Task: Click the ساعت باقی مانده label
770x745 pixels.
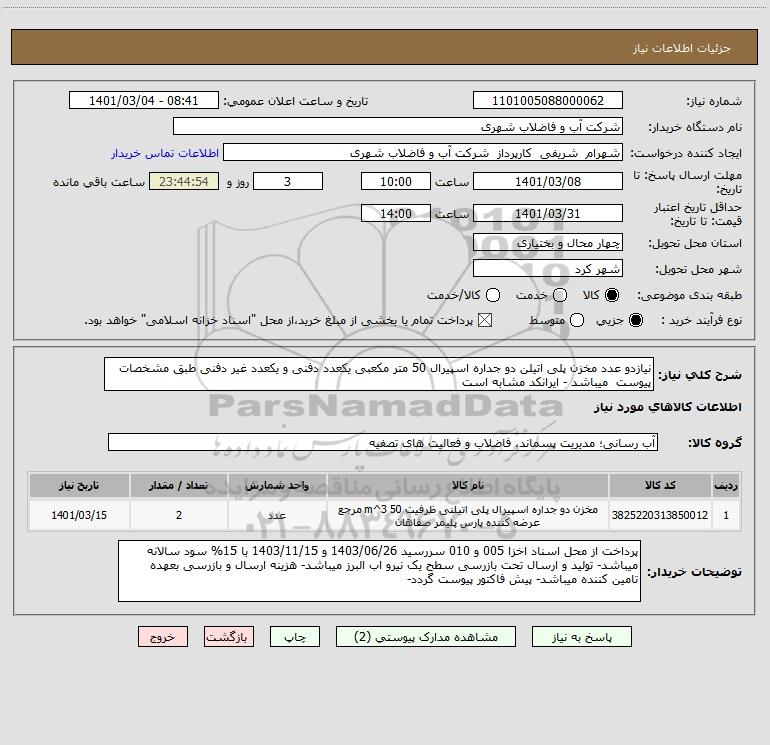Action: (x=99, y=182)
